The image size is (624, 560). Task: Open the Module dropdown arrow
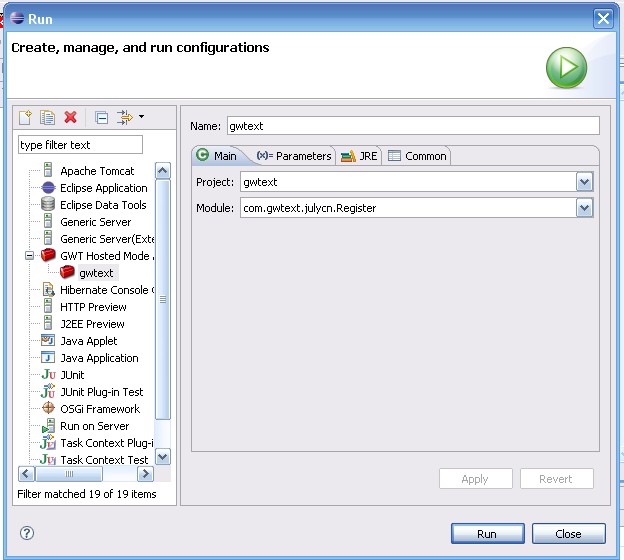tap(584, 208)
